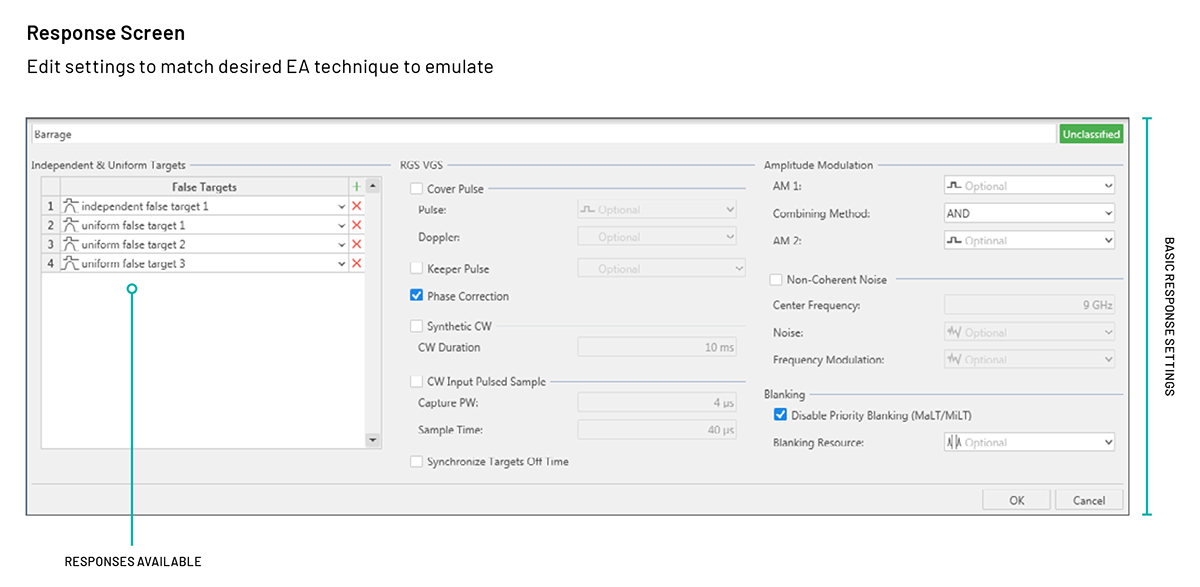Click the False Targets list scroll down arrow
Screen dimensions: 1200x587
pyautogui.click(x=373, y=439)
